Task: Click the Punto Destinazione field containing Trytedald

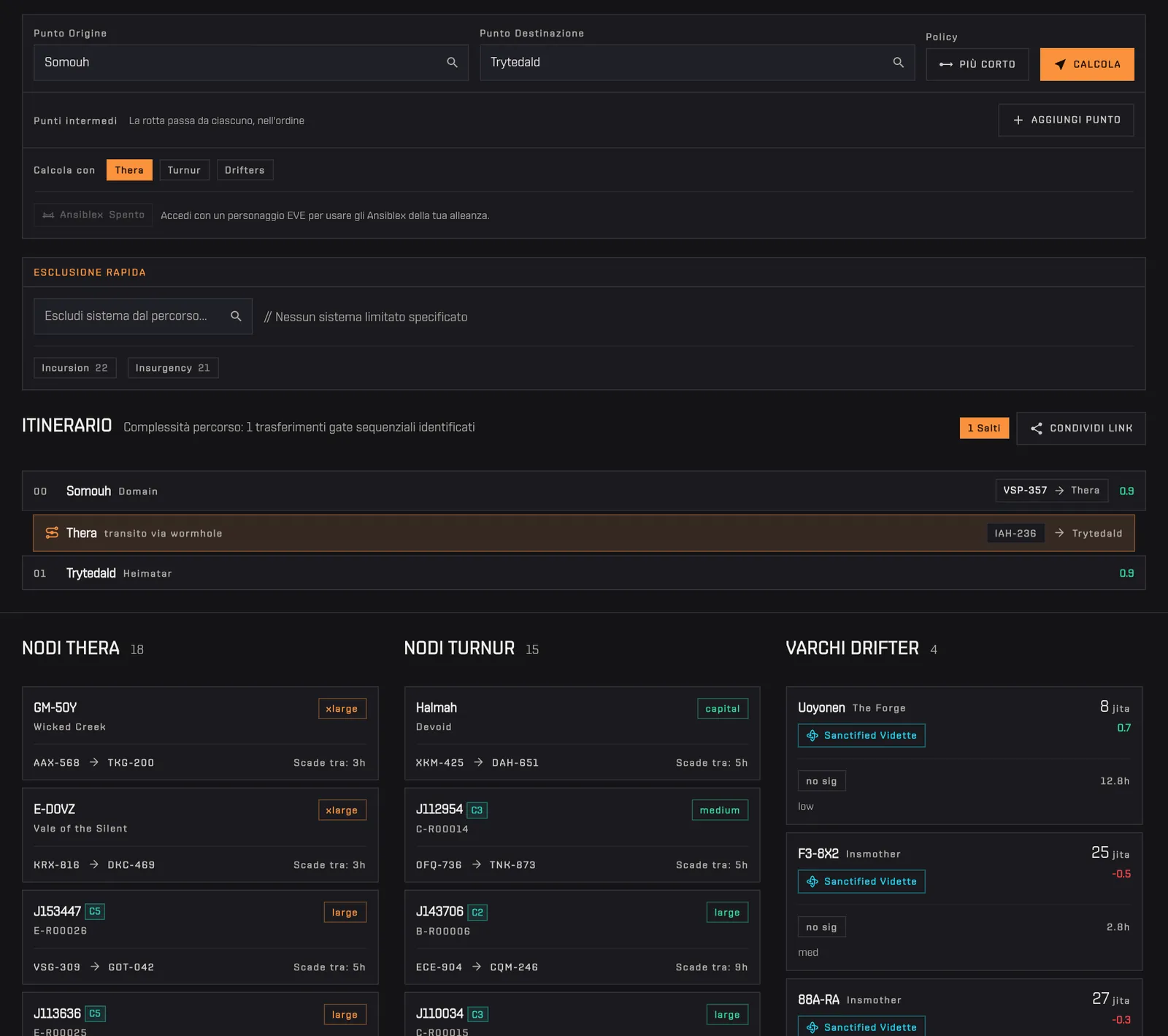Action: 697,63
